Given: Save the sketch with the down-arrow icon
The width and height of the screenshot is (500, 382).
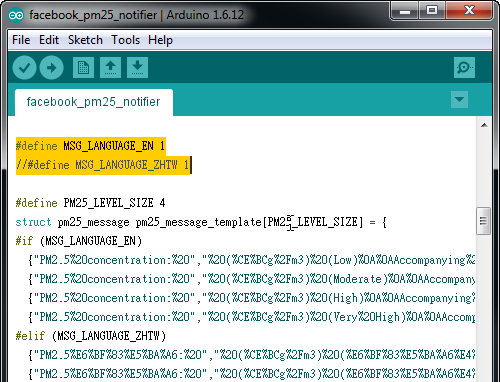Looking at the screenshot, I should click(x=137, y=68).
